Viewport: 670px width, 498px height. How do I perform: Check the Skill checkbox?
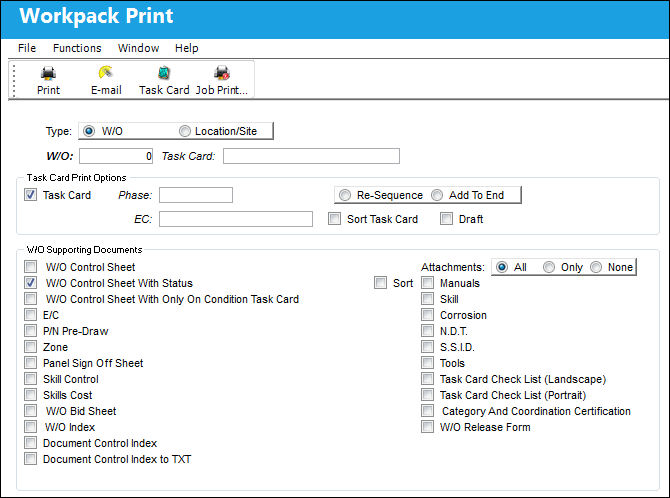pos(427,298)
